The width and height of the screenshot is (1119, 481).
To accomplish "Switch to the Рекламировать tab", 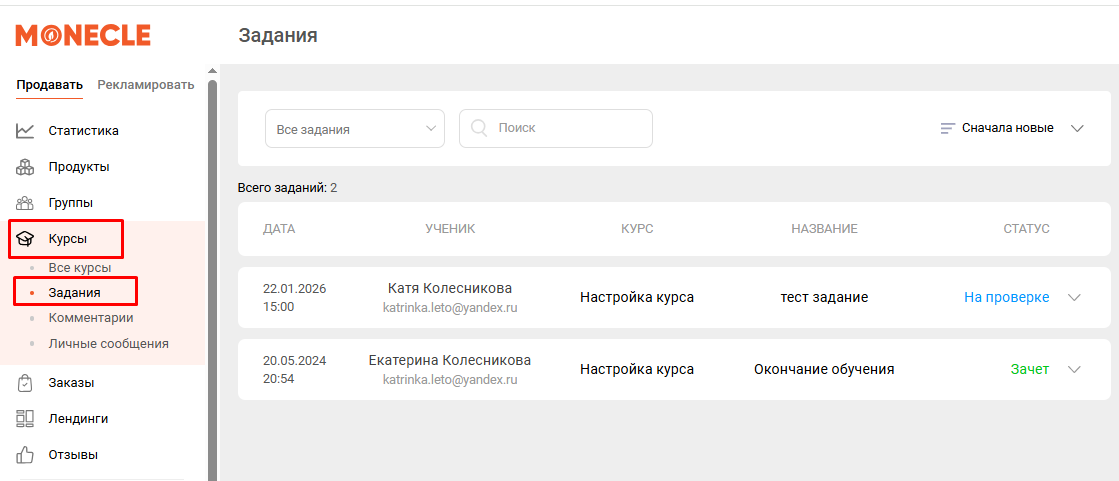I will coord(146,85).
